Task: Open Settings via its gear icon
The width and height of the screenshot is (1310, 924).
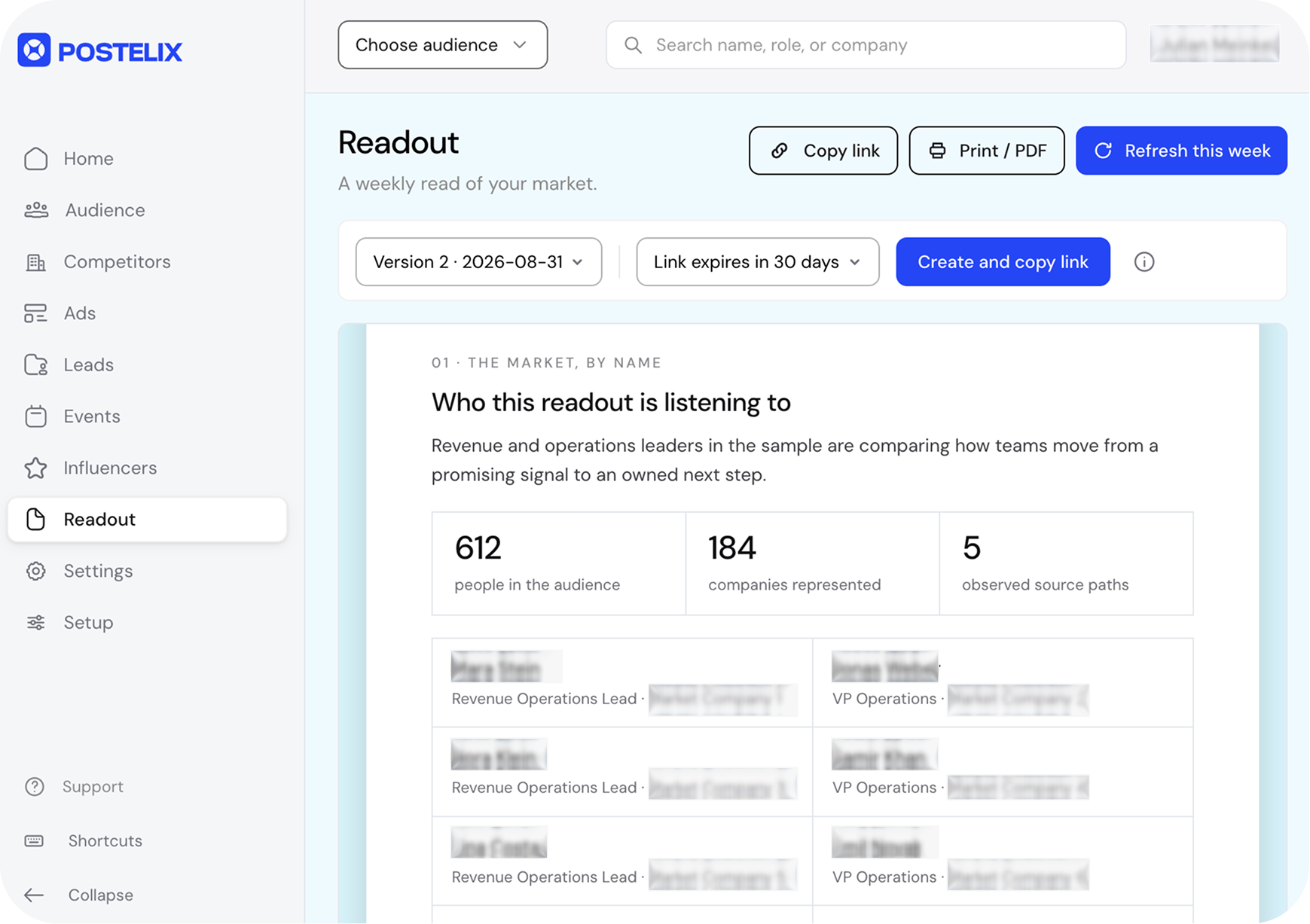Action: coord(35,571)
